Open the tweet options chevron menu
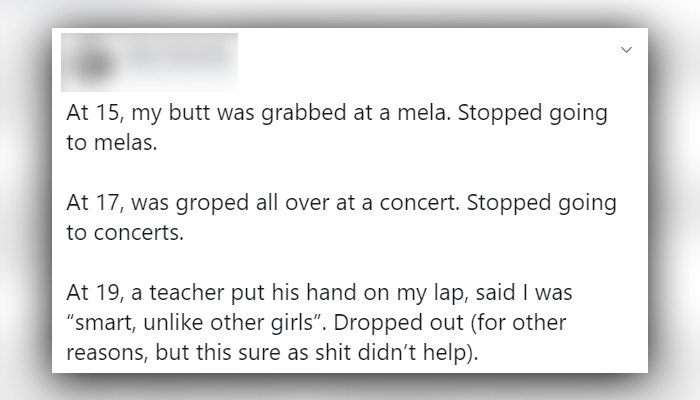Screen dimensions: 700x400 point(626,50)
